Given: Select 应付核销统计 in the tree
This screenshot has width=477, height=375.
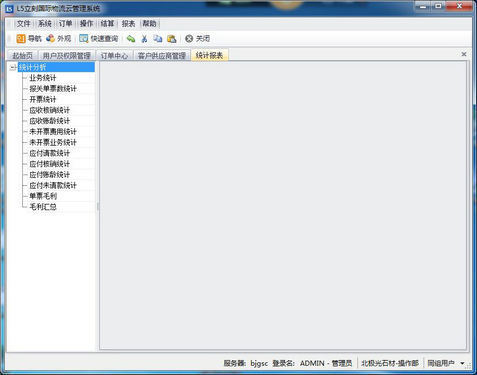Looking at the screenshot, I should pos(50,164).
